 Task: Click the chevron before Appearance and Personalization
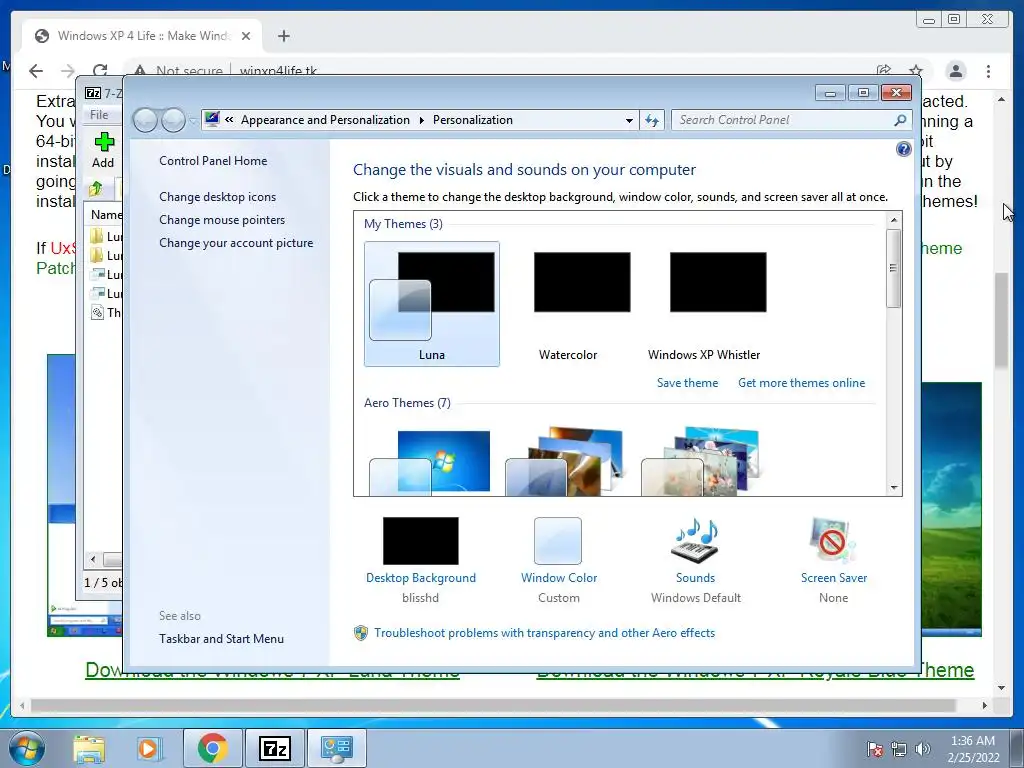[229, 120]
